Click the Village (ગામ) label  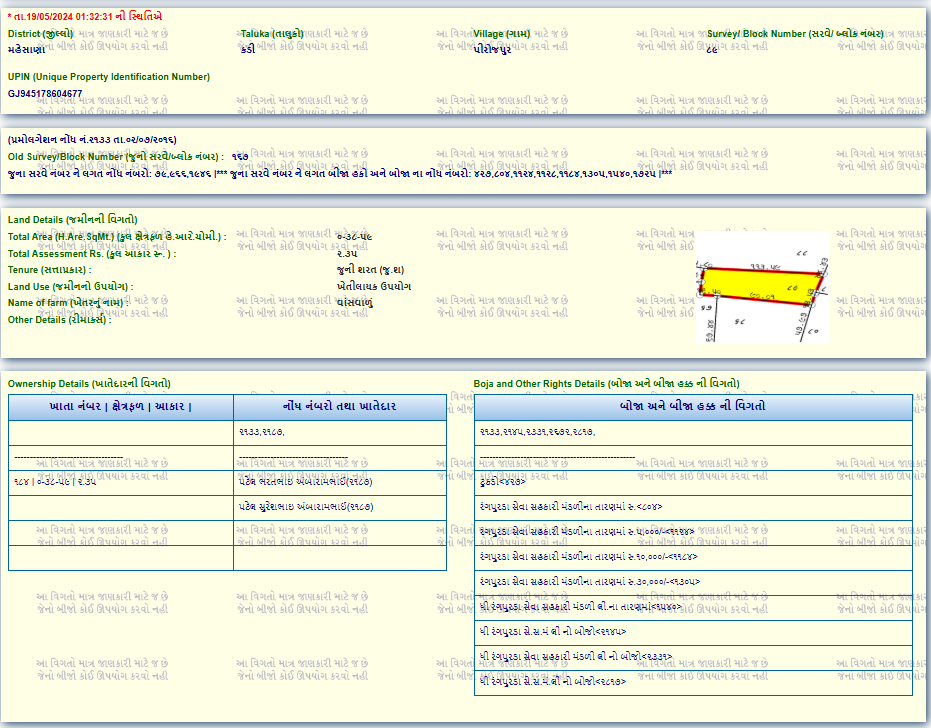pos(501,34)
